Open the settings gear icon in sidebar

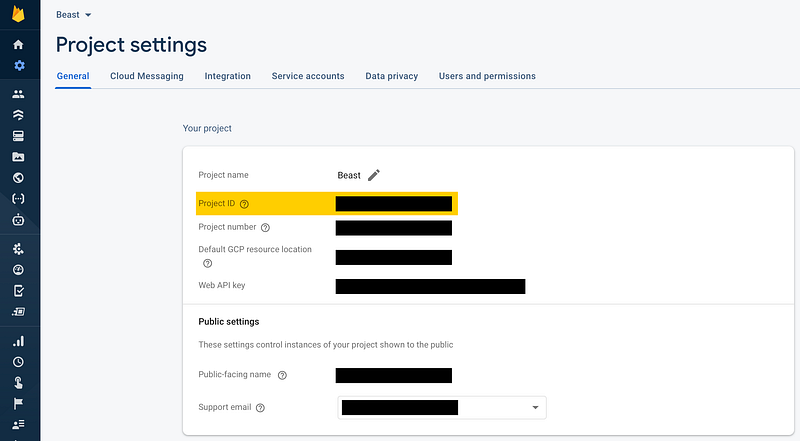tap(19, 65)
